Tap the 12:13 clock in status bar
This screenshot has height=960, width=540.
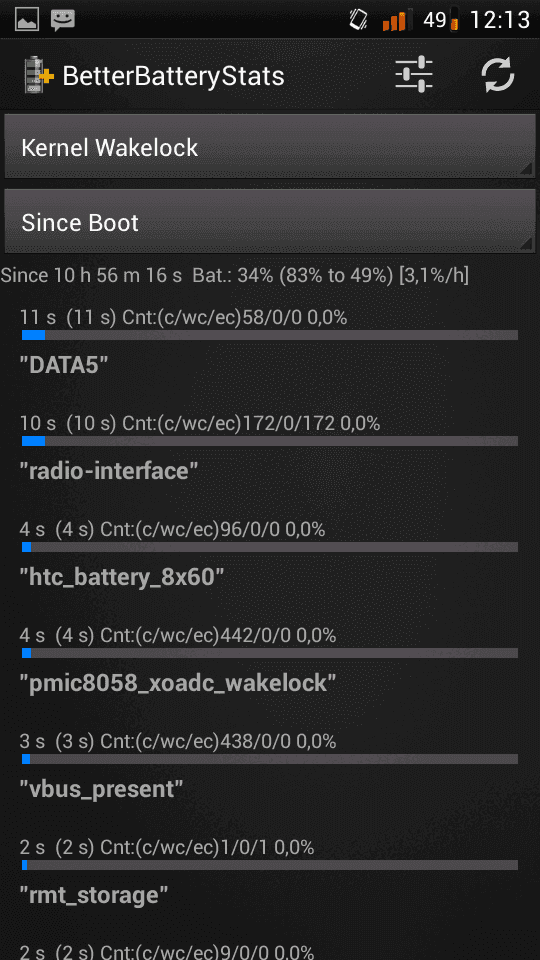pos(500,20)
